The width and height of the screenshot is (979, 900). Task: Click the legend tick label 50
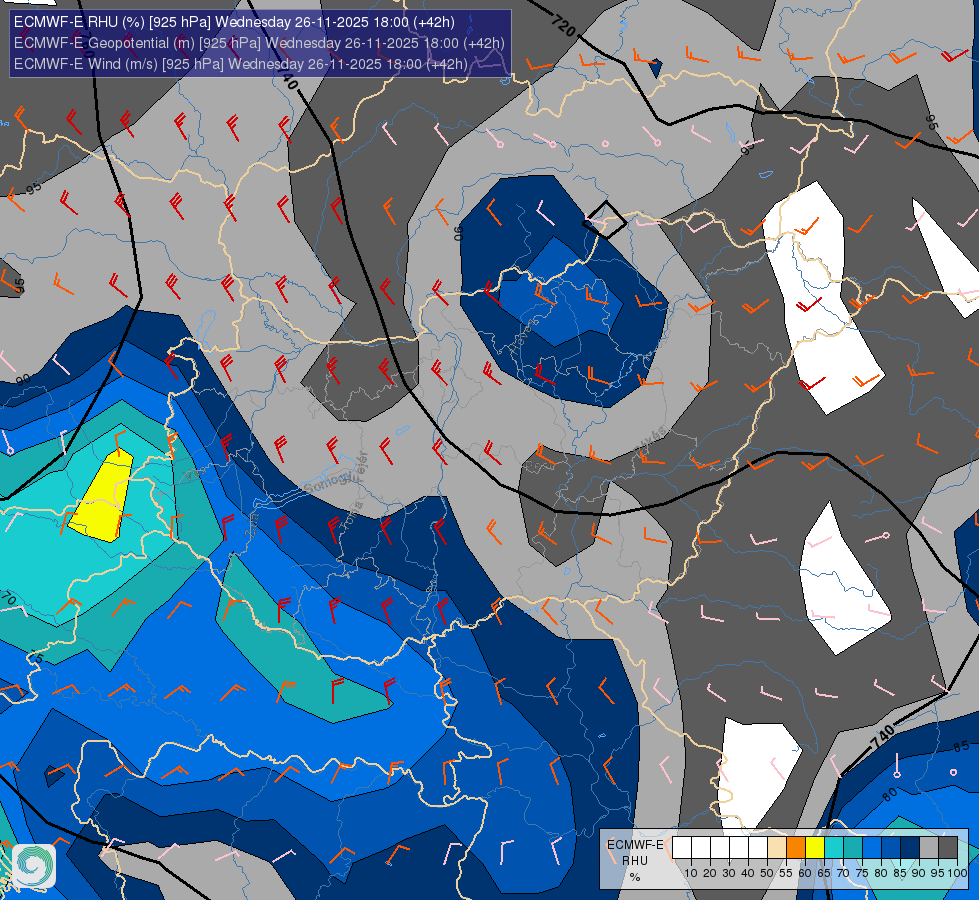pos(767,873)
